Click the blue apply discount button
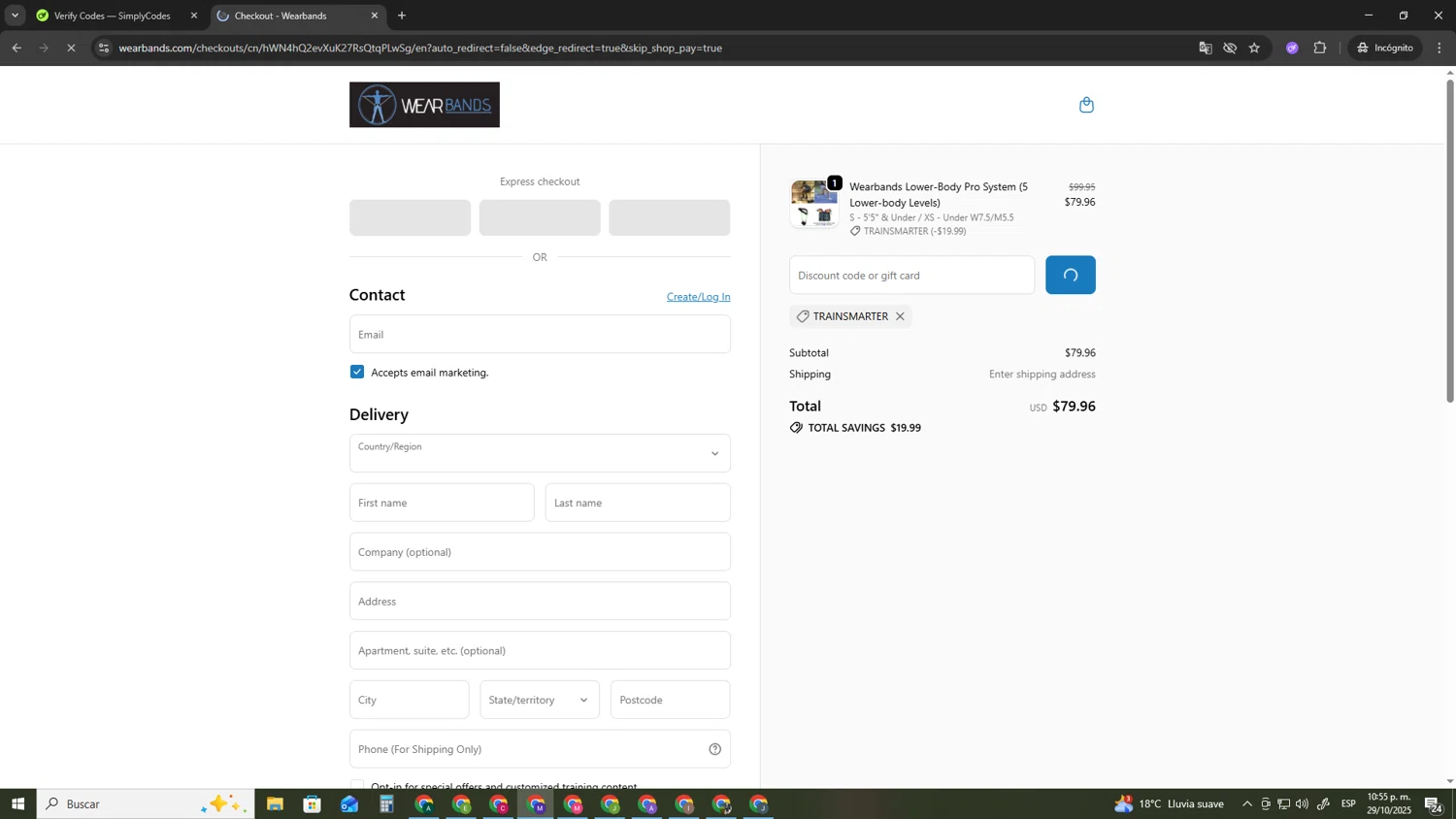The width and height of the screenshot is (1456, 819). coord(1070,276)
